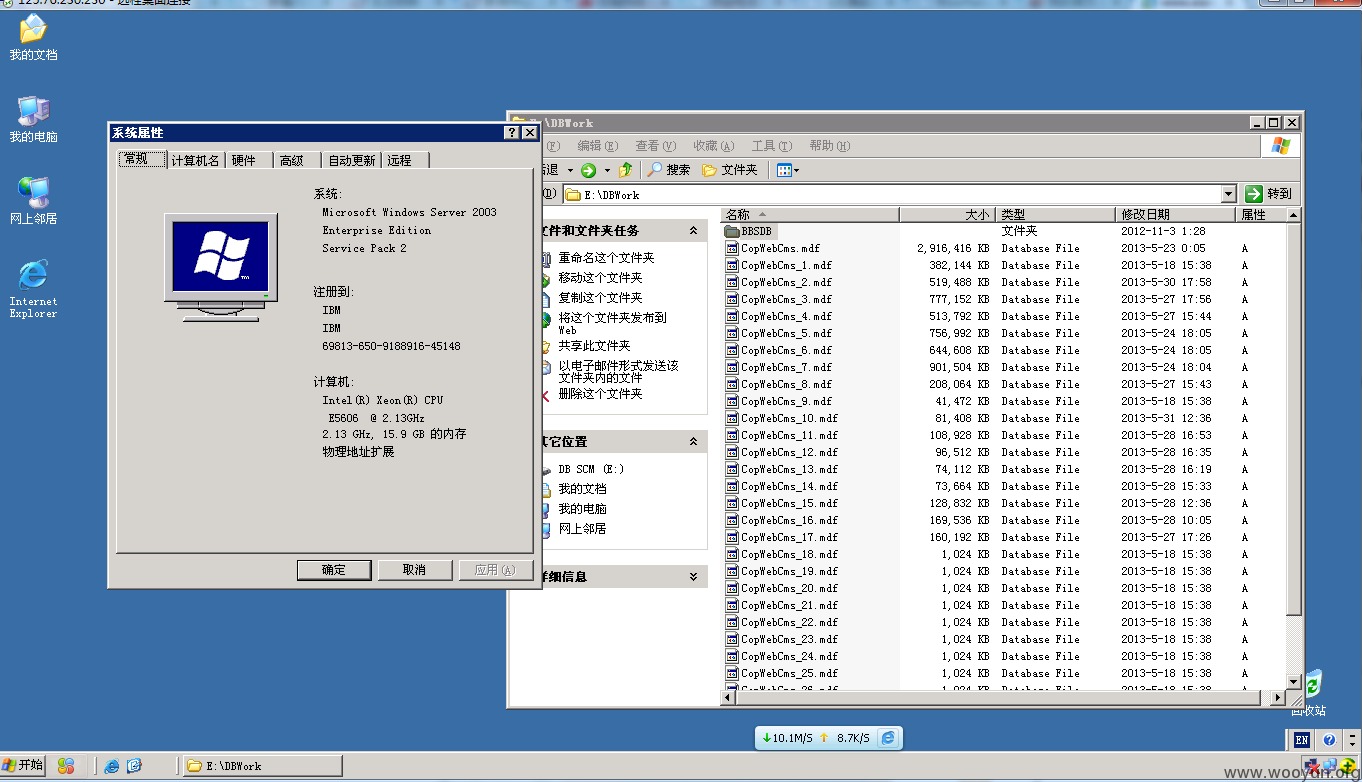Select the CopWebCms.mdf file icon
Viewport: 1362px width, 782px height.
click(732, 248)
